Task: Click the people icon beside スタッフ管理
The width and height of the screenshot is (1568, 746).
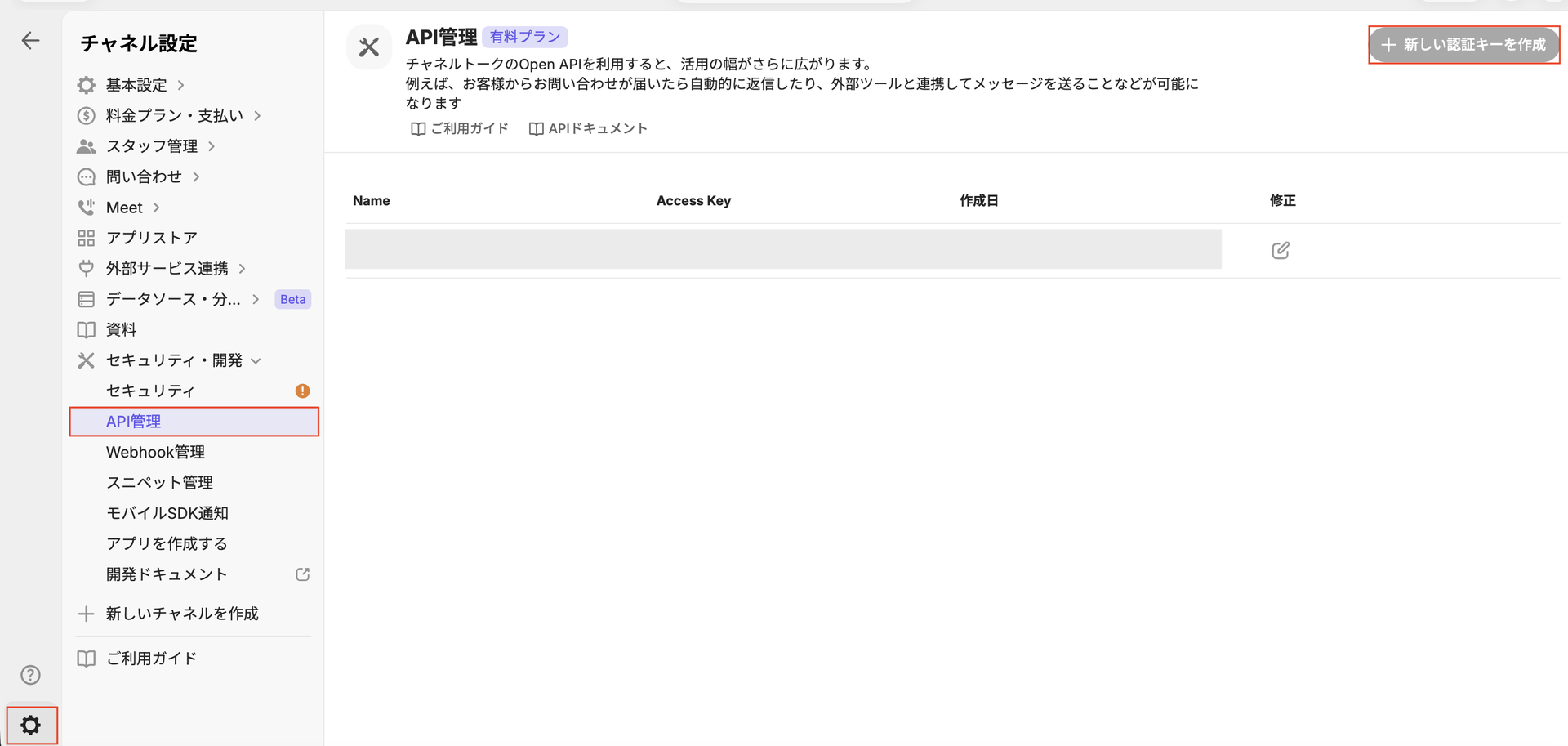Action: point(86,146)
